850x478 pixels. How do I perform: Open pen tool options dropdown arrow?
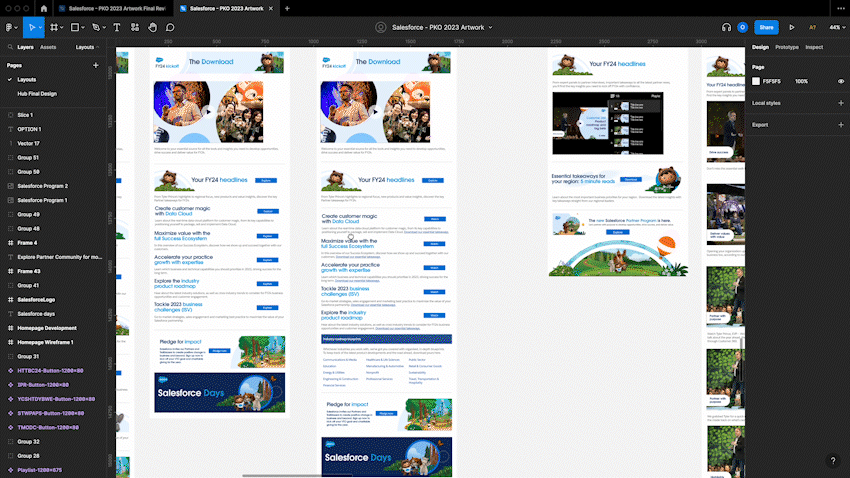[x=105, y=28]
